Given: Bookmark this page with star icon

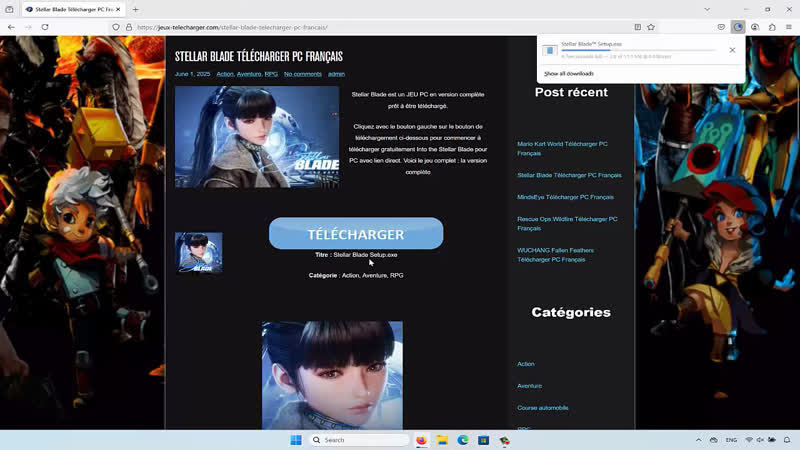Looking at the screenshot, I should [x=651, y=27].
